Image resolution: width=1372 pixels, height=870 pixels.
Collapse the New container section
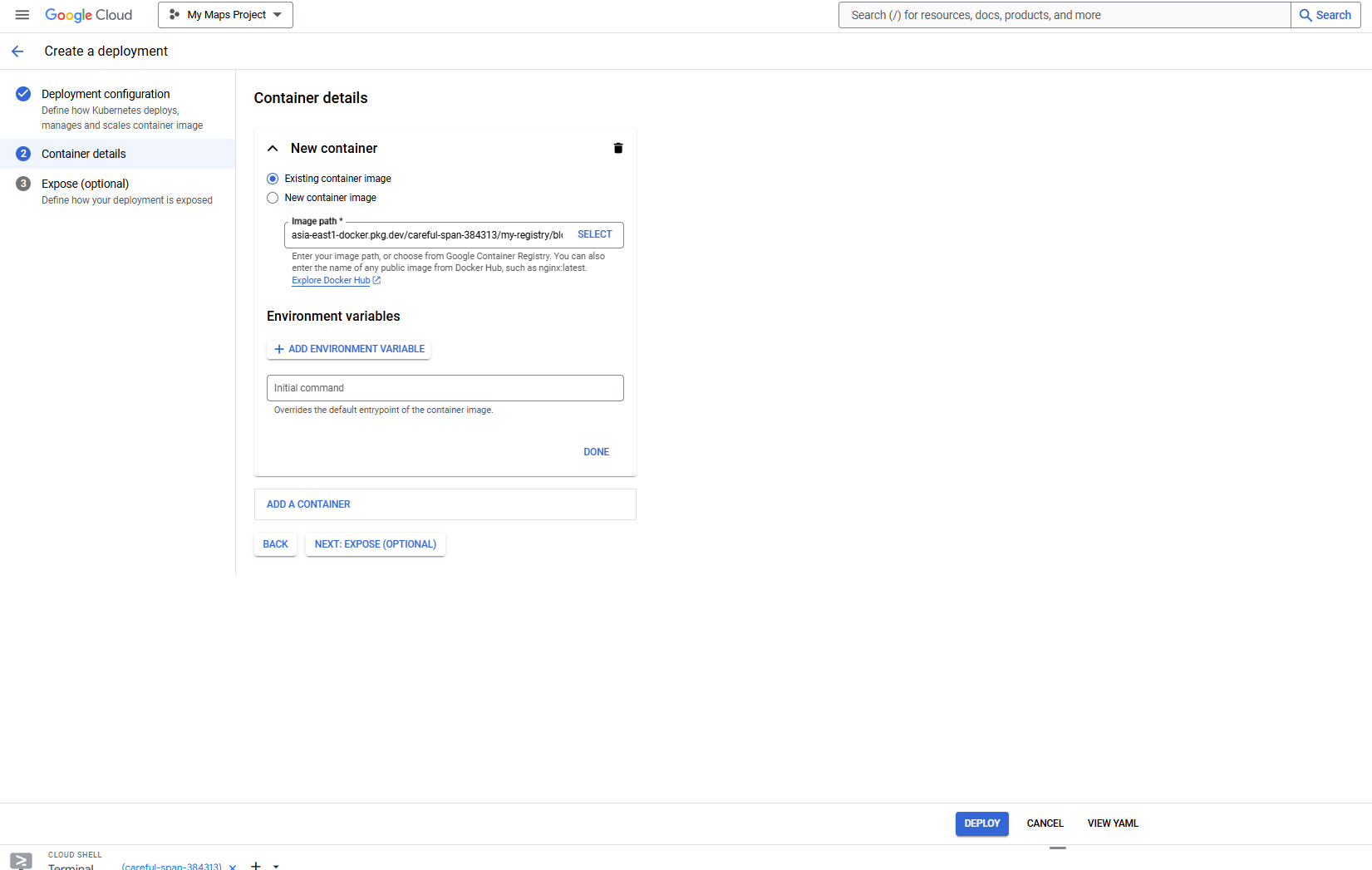(x=273, y=148)
